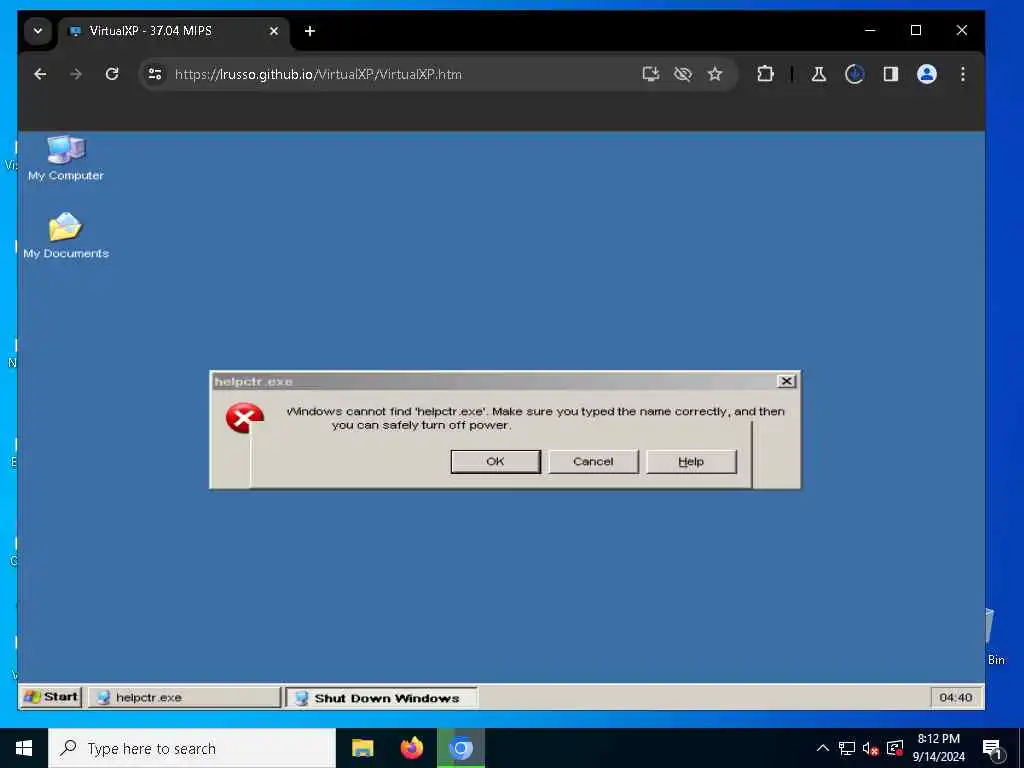Open Windows clock showing 8:12 PM
This screenshot has height=768, width=1024.
coord(938,748)
